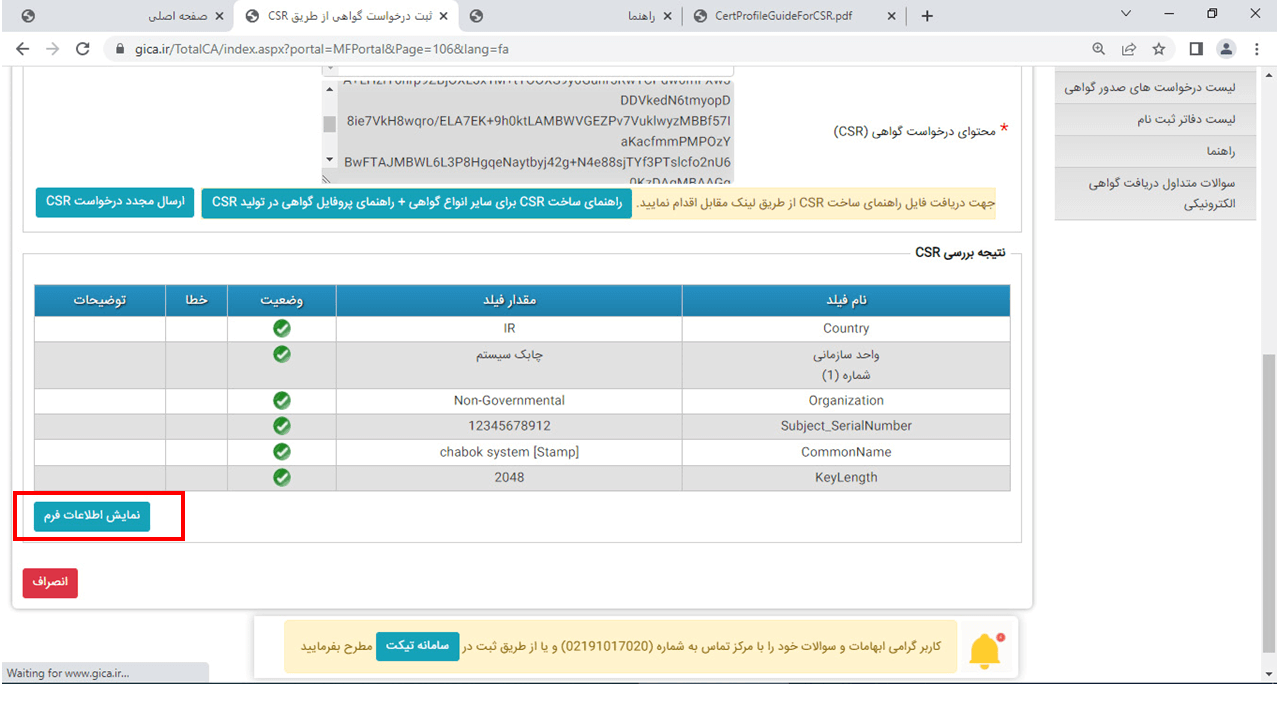
Task: Reload the page using the refresh icon
Action: [83, 49]
